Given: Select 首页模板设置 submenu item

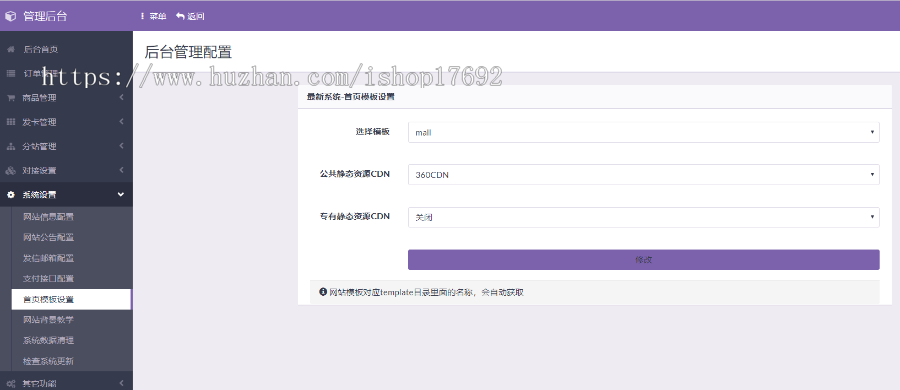Looking at the screenshot, I should (72, 299).
